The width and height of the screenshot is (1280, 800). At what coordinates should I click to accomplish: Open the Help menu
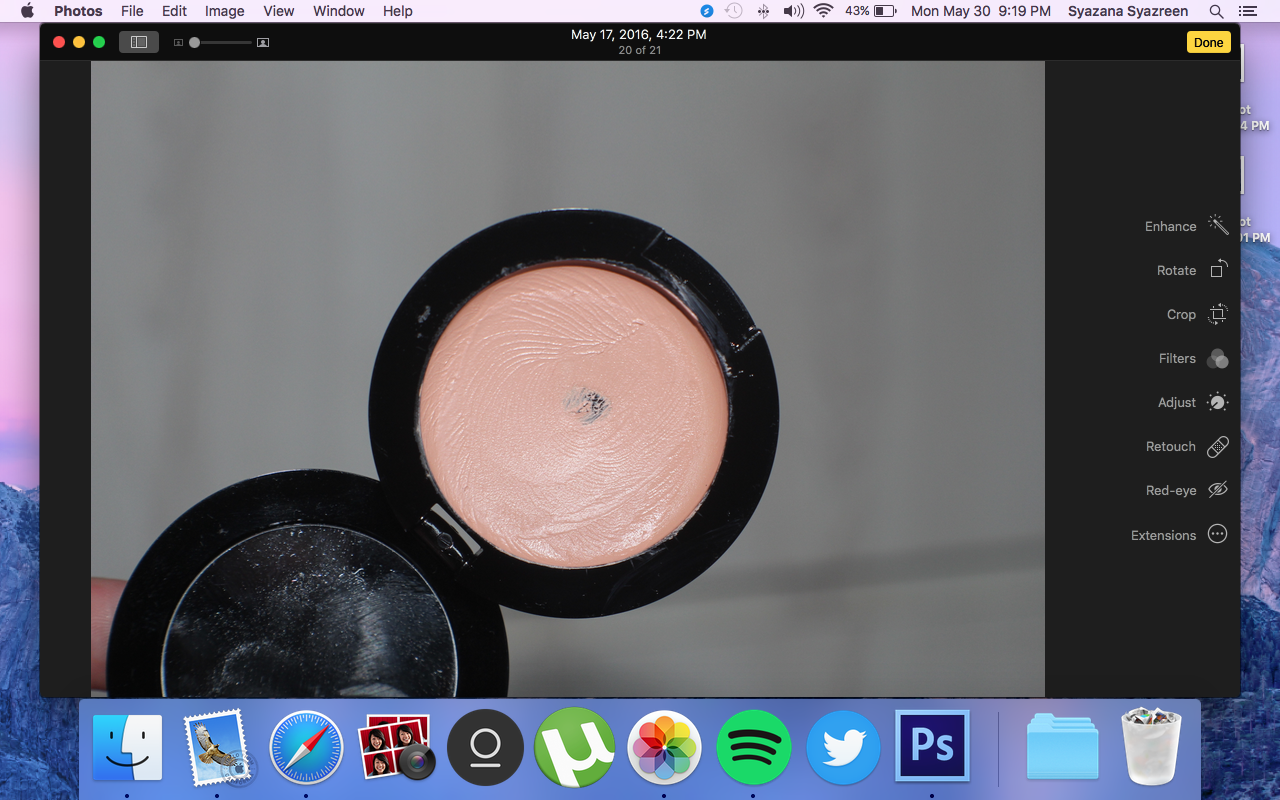pyautogui.click(x=397, y=11)
